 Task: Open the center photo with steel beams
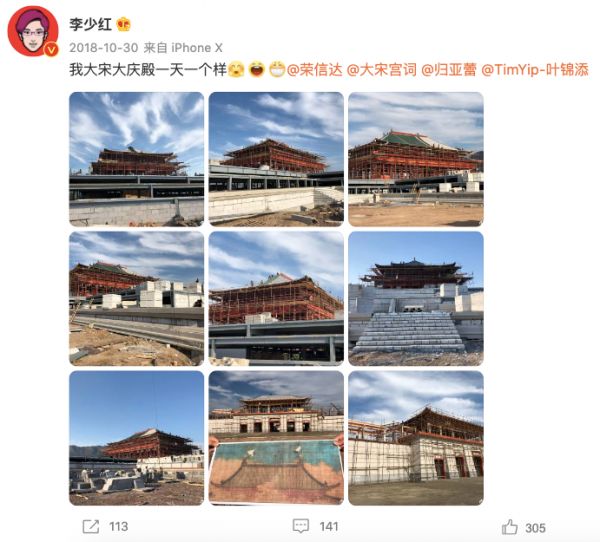pyautogui.click(x=276, y=299)
